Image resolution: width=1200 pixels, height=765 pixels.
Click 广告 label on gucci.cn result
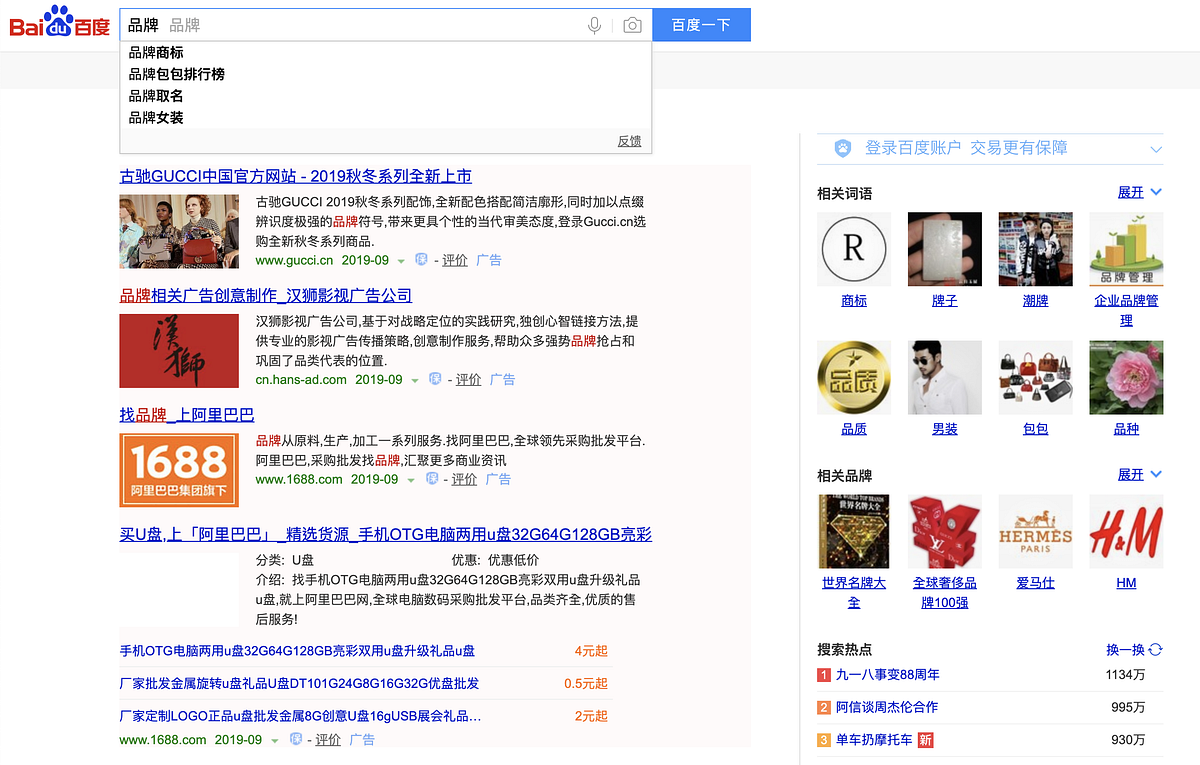click(489, 260)
